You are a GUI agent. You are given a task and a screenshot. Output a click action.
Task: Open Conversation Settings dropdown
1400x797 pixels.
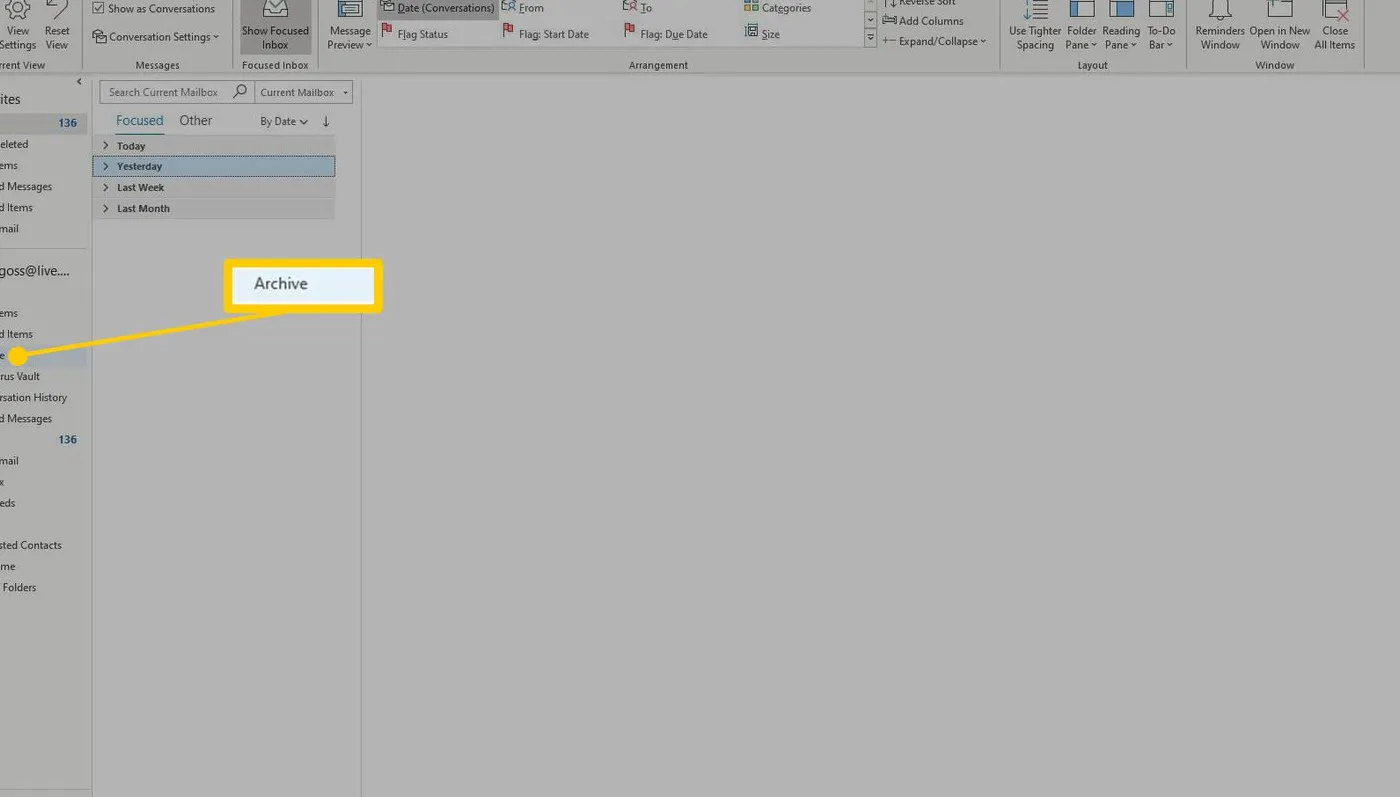pyautogui.click(x=156, y=36)
